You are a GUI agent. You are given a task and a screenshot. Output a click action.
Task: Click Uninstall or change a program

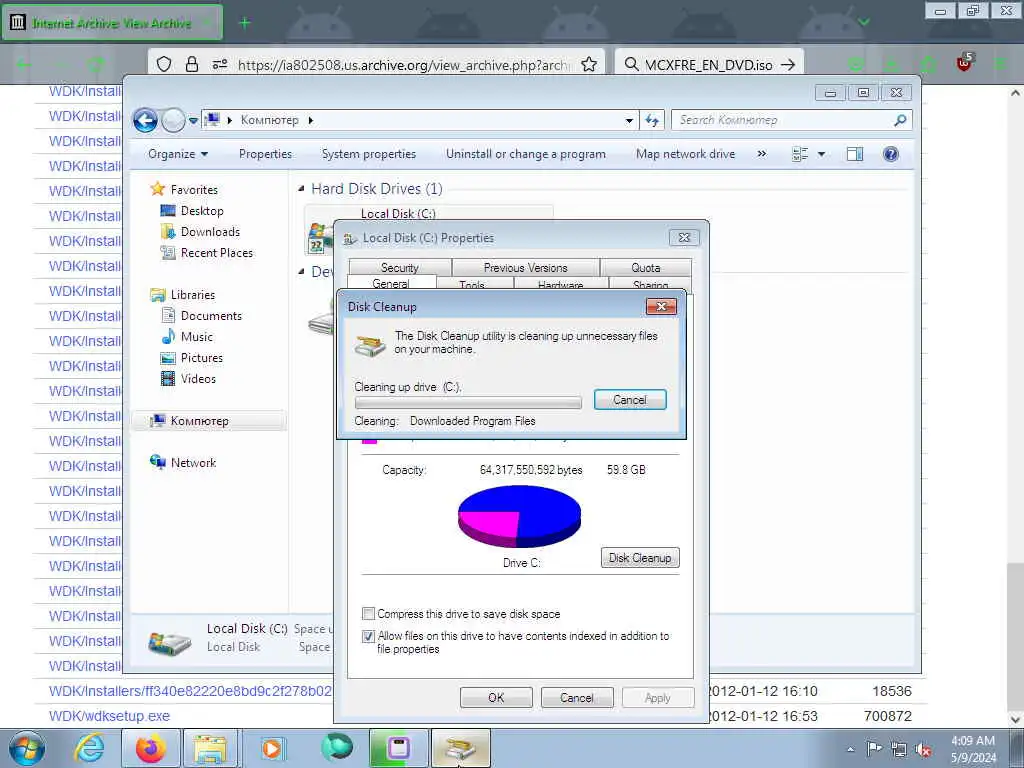pos(526,154)
